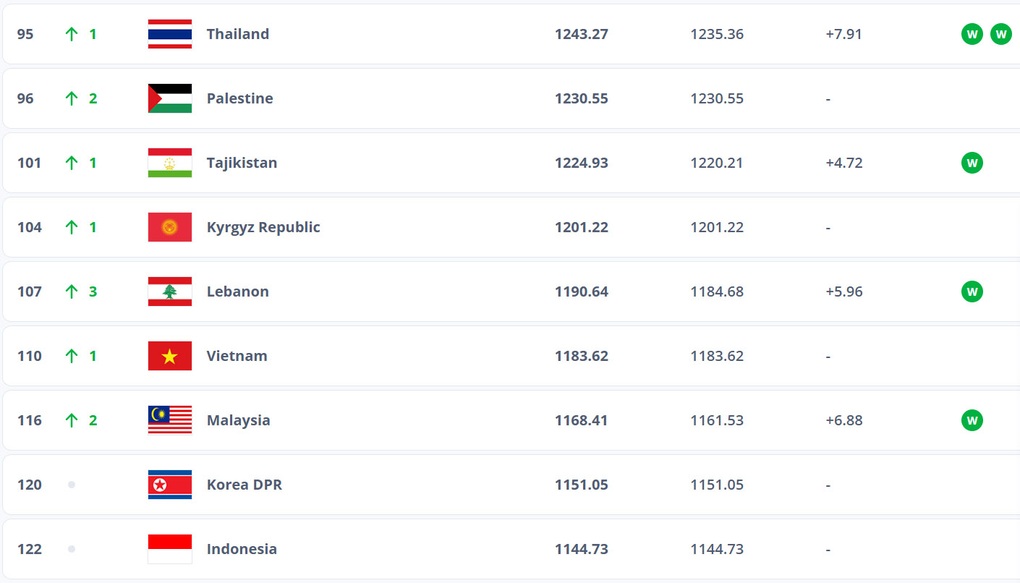Click the Korea DPR flag icon

[x=170, y=485]
